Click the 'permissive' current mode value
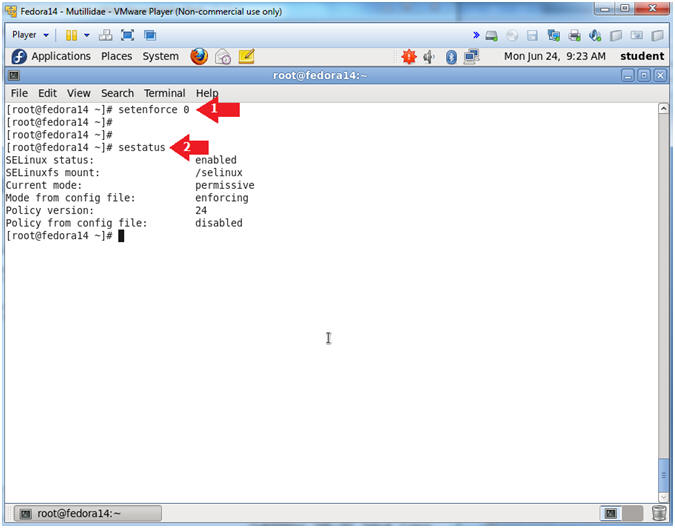This screenshot has width=675, height=528. coord(225,185)
